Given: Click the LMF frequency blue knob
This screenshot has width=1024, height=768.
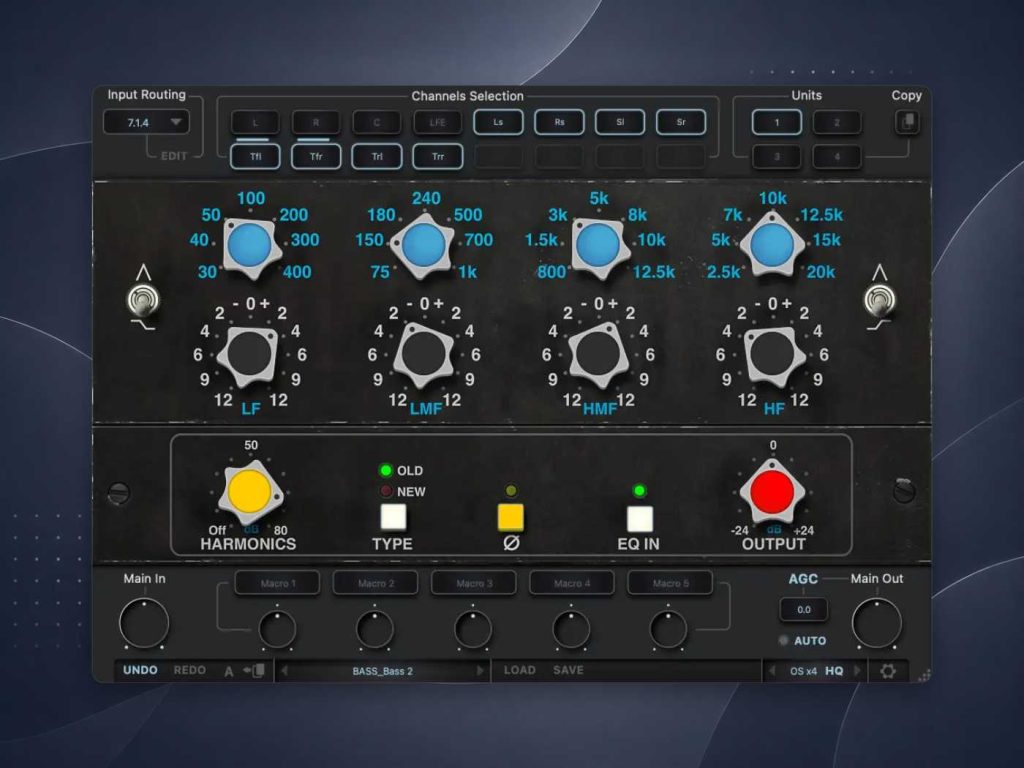Looking at the screenshot, I should (x=424, y=246).
